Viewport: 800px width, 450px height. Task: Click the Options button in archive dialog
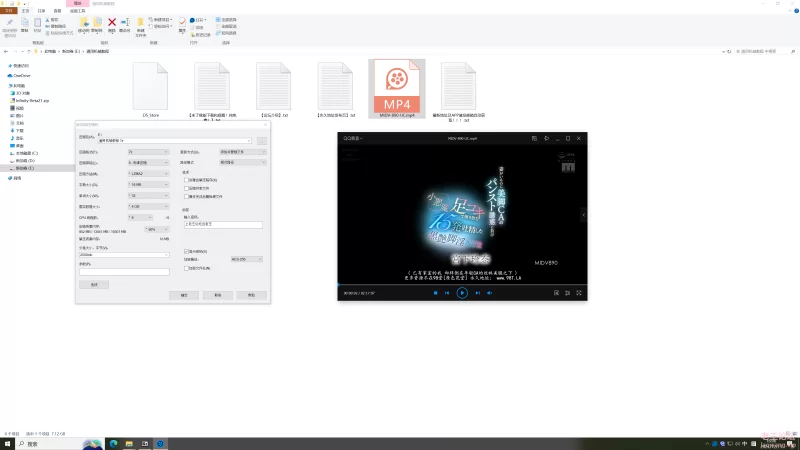(94, 285)
